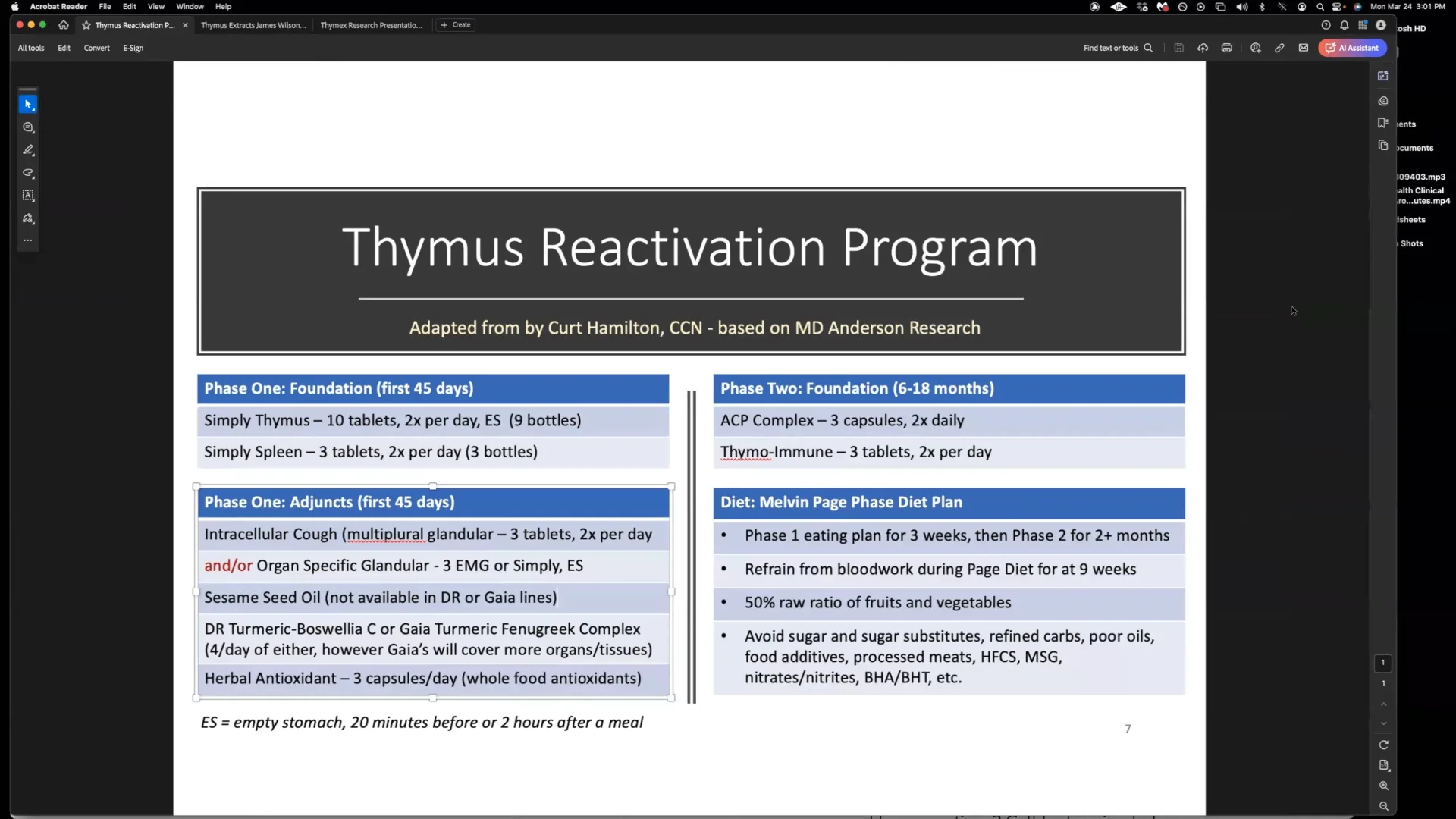Toggle the notifications bell
This screenshot has width=1456, height=819.
tap(1345, 25)
